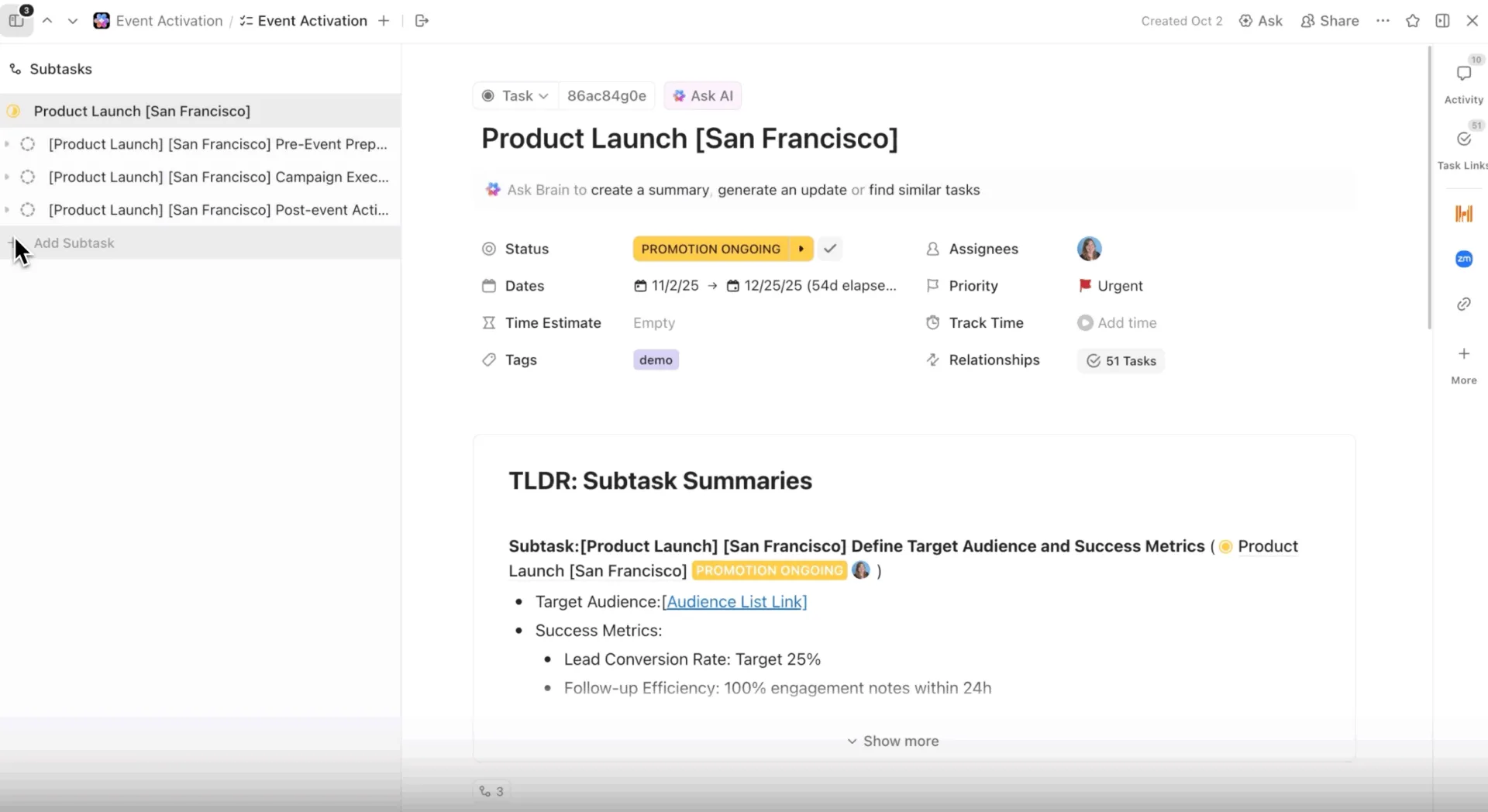Open Post-event Acti subtask row

pos(219,210)
